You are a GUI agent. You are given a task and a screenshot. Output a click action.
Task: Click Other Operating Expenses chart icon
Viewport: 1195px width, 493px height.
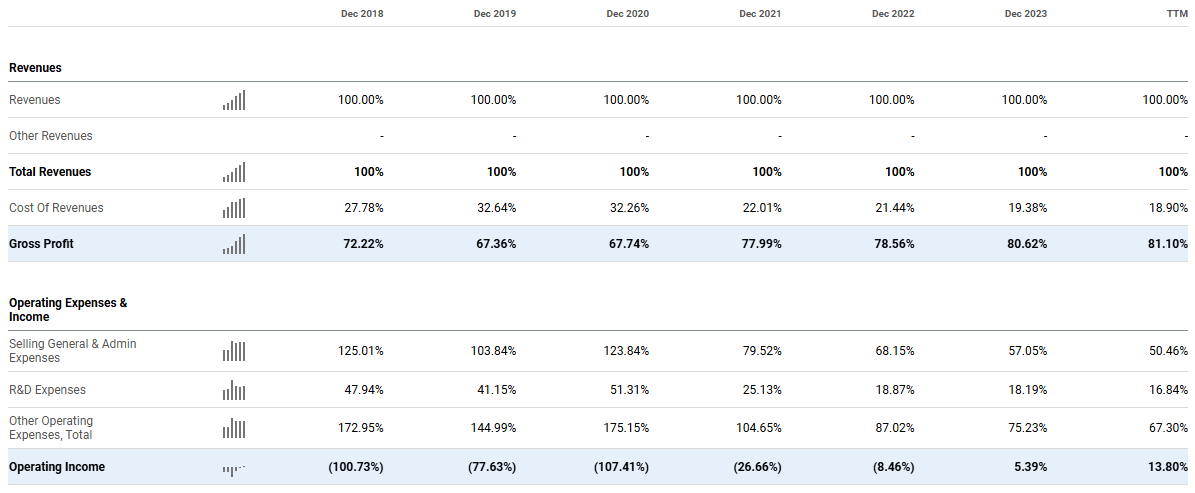(234, 429)
